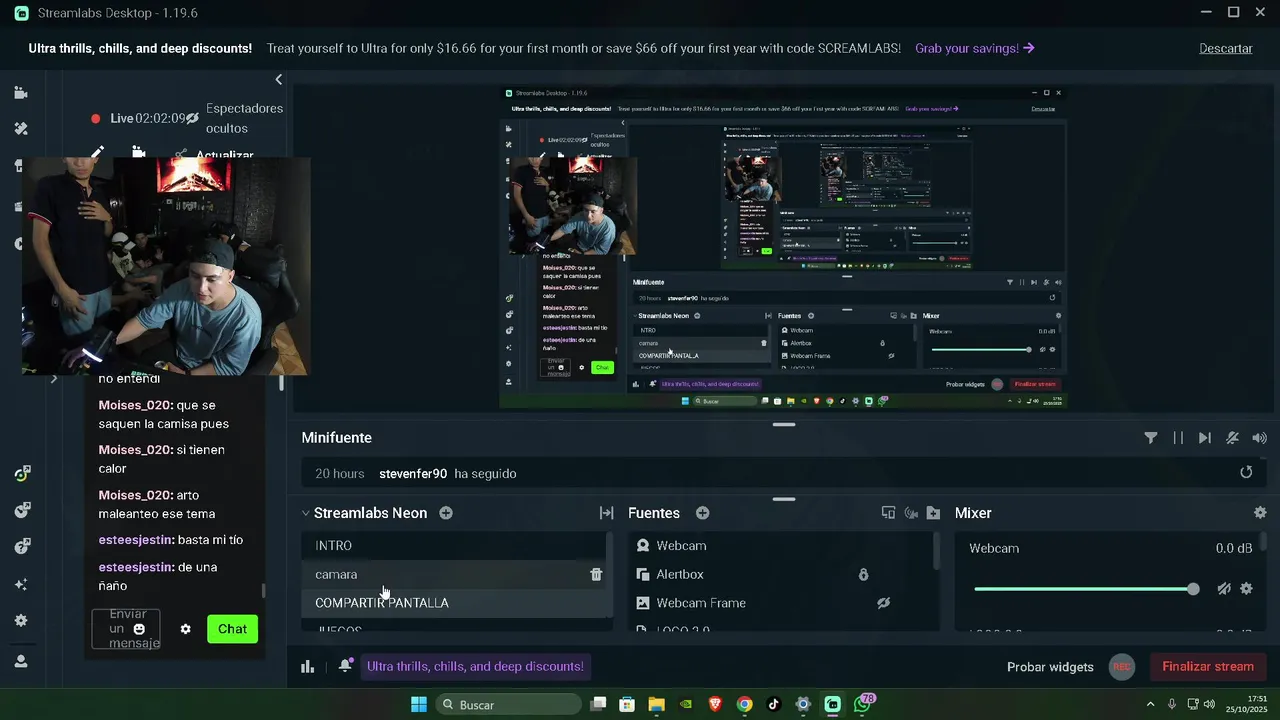This screenshot has height=720, width=1280.
Task: Open TikTok from taskbar
Action: pos(773,705)
